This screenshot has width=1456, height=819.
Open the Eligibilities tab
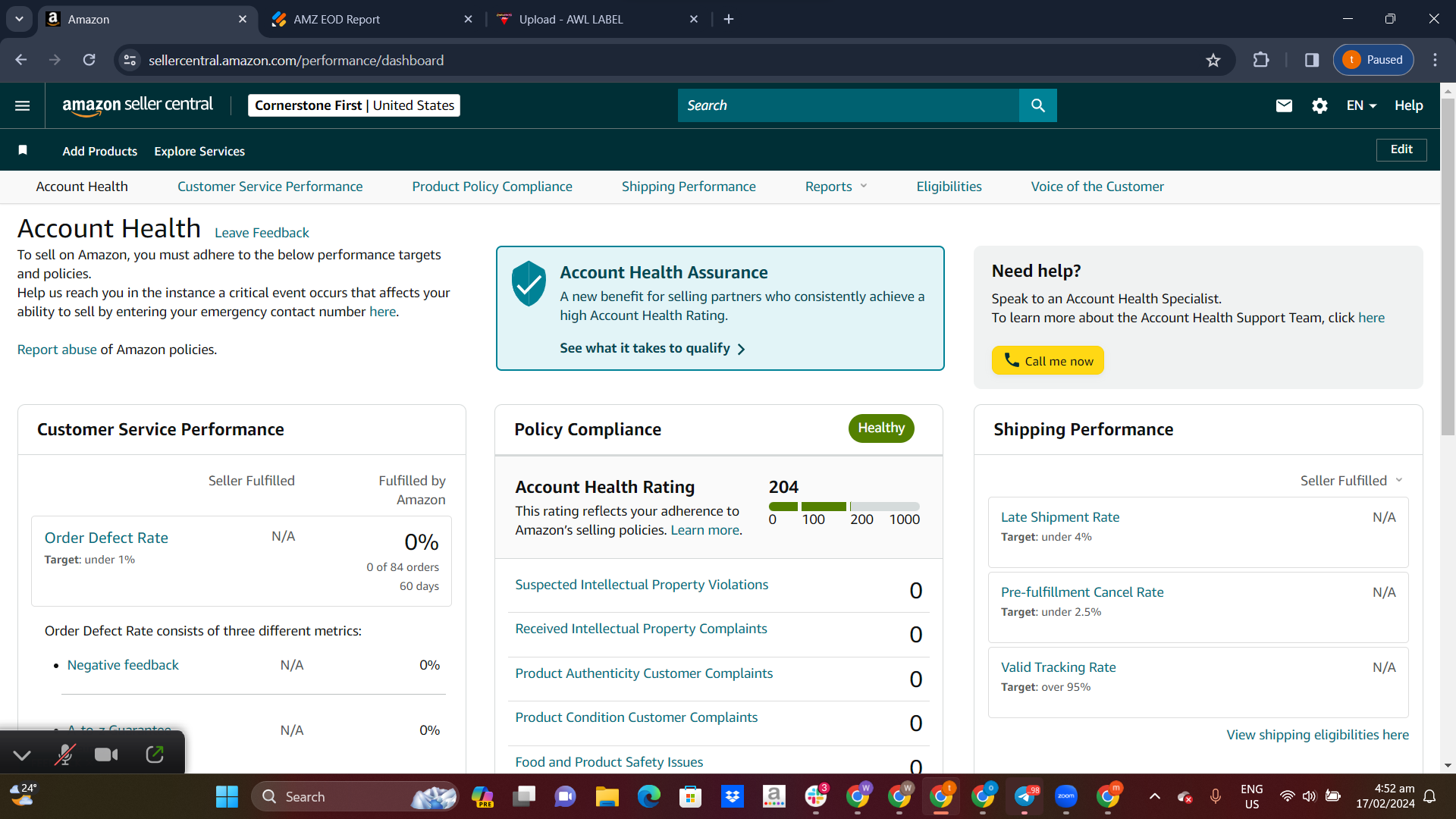(949, 187)
